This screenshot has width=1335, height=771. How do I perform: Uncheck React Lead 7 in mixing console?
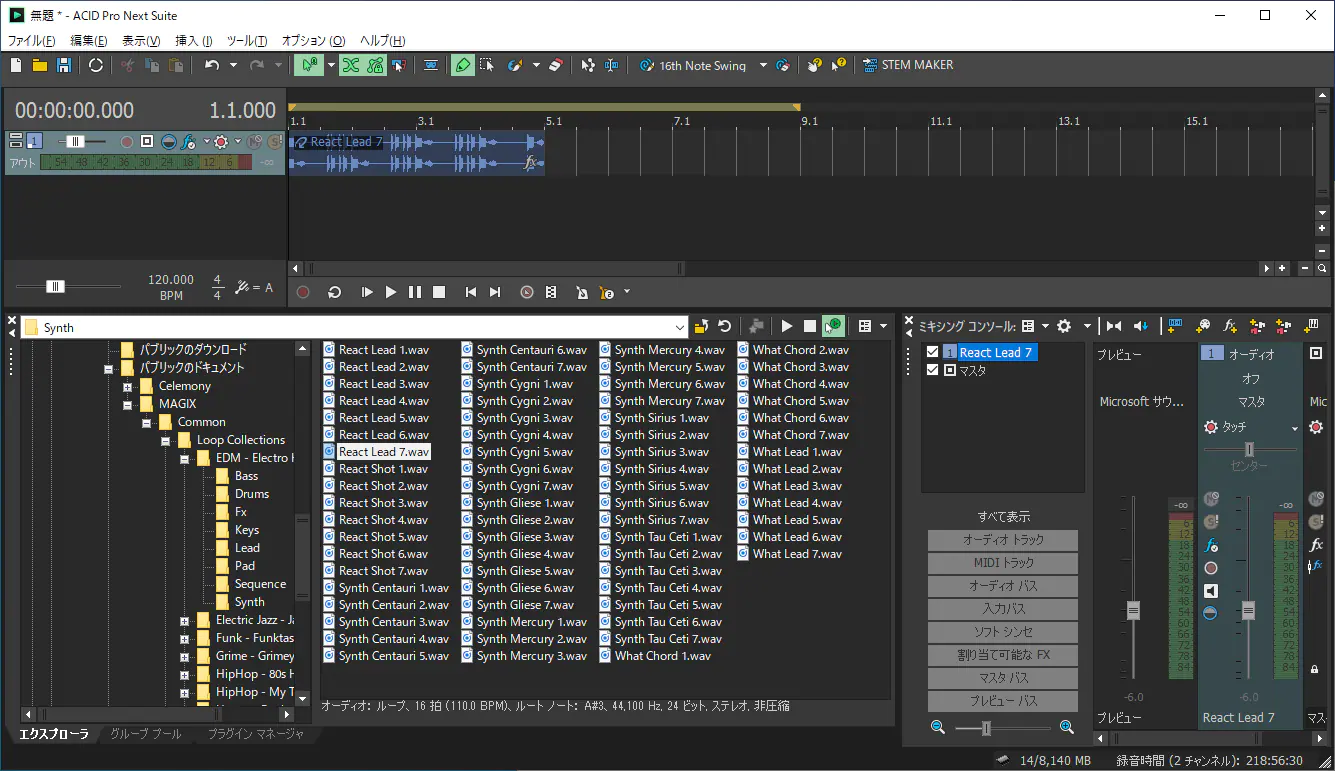click(x=933, y=352)
